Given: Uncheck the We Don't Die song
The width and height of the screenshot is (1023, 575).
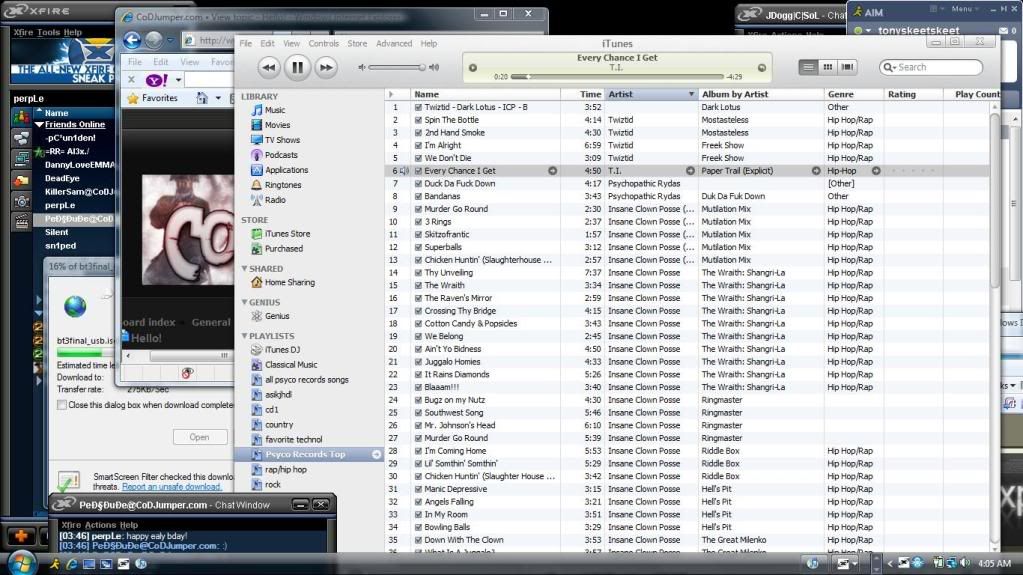Looking at the screenshot, I should tap(418, 159).
